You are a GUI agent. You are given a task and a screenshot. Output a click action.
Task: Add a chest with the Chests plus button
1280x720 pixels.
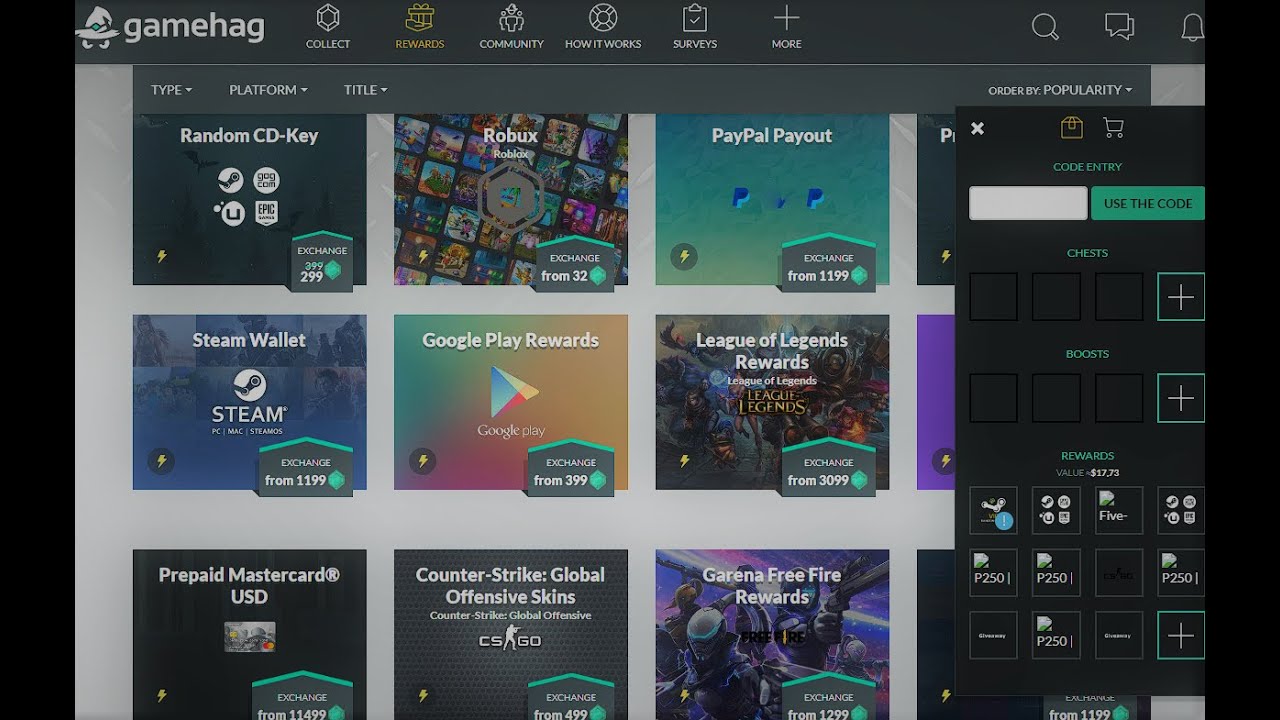click(x=1181, y=297)
